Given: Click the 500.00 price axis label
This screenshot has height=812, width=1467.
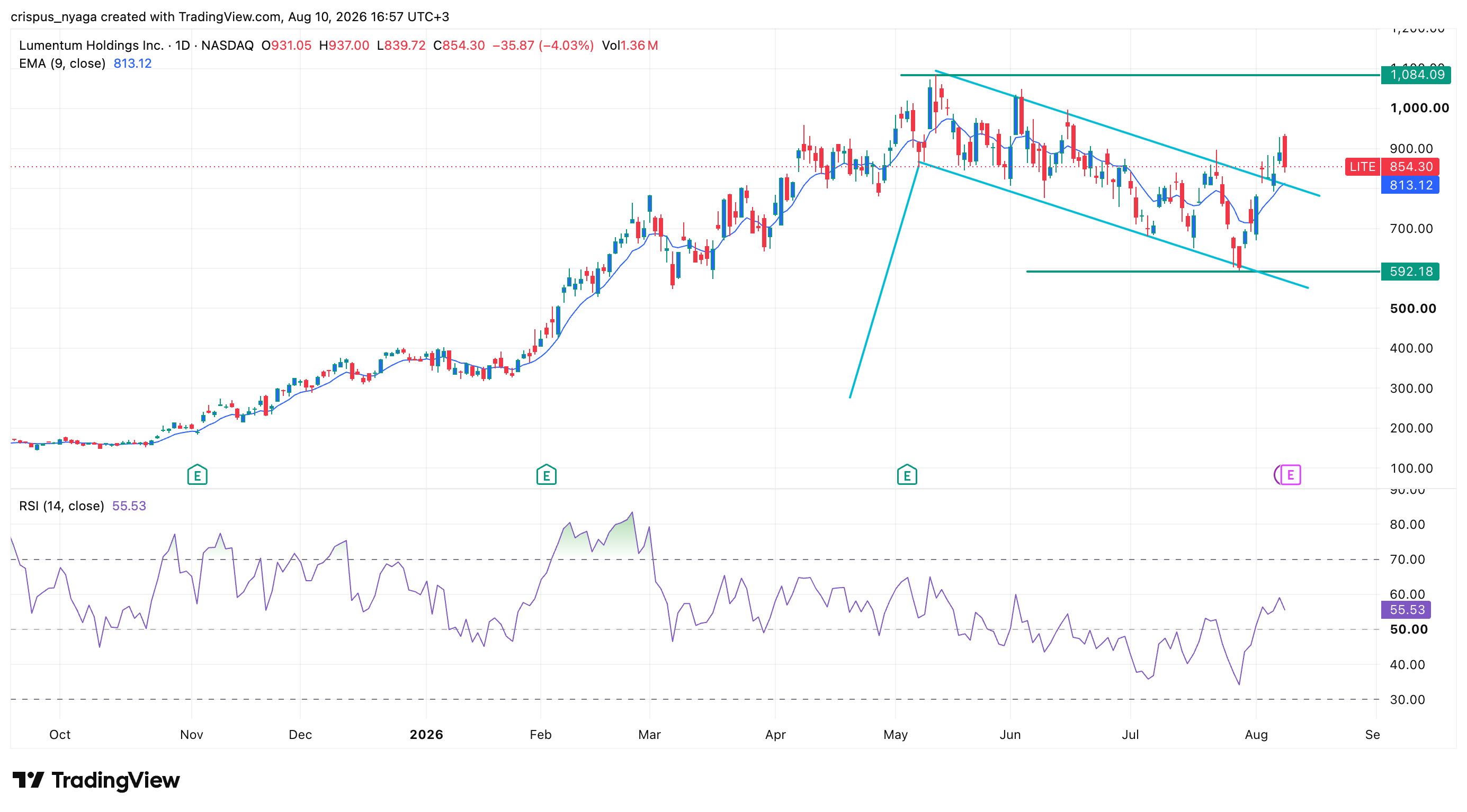Looking at the screenshot, I should click(x=1413, y=309).
